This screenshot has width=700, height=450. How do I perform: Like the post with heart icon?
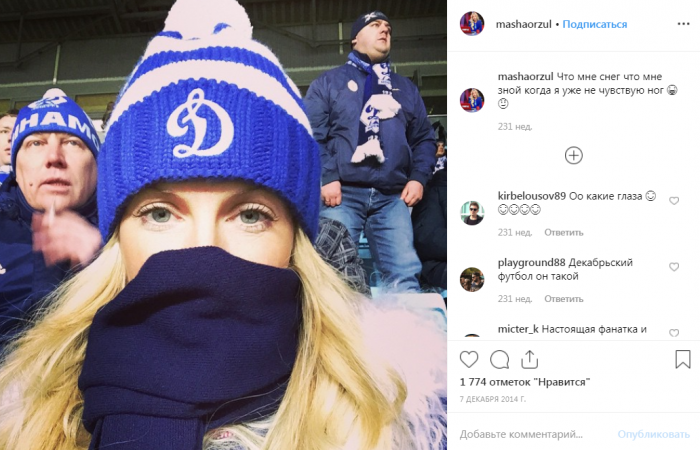[469, 359]
